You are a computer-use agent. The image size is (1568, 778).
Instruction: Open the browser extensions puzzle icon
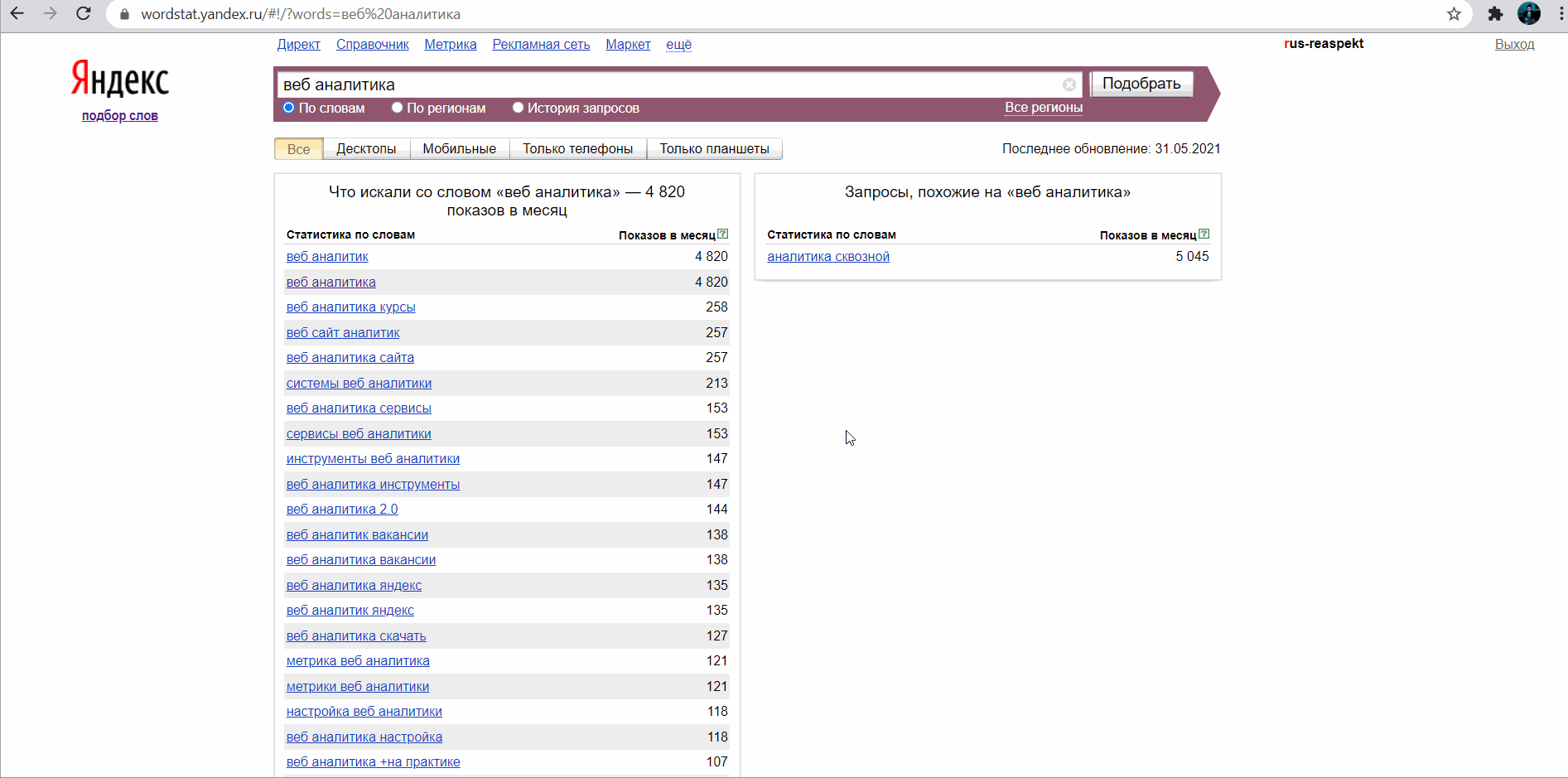[1495, 14]
